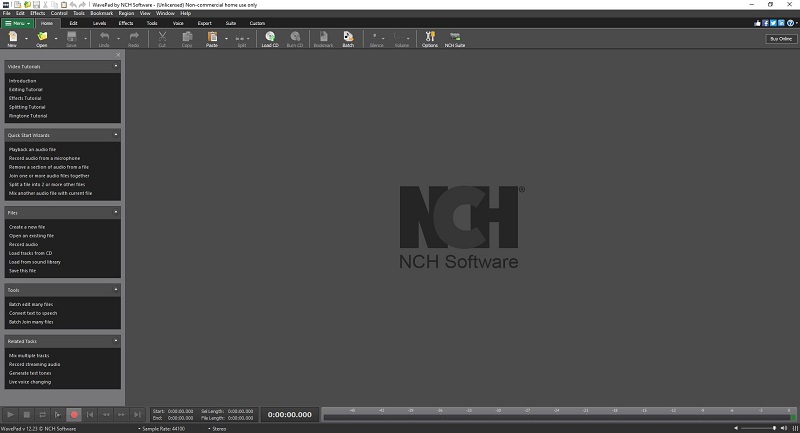Click the Burn CD icon
Viewport: 800px width, 433px height.
point(295,36)
